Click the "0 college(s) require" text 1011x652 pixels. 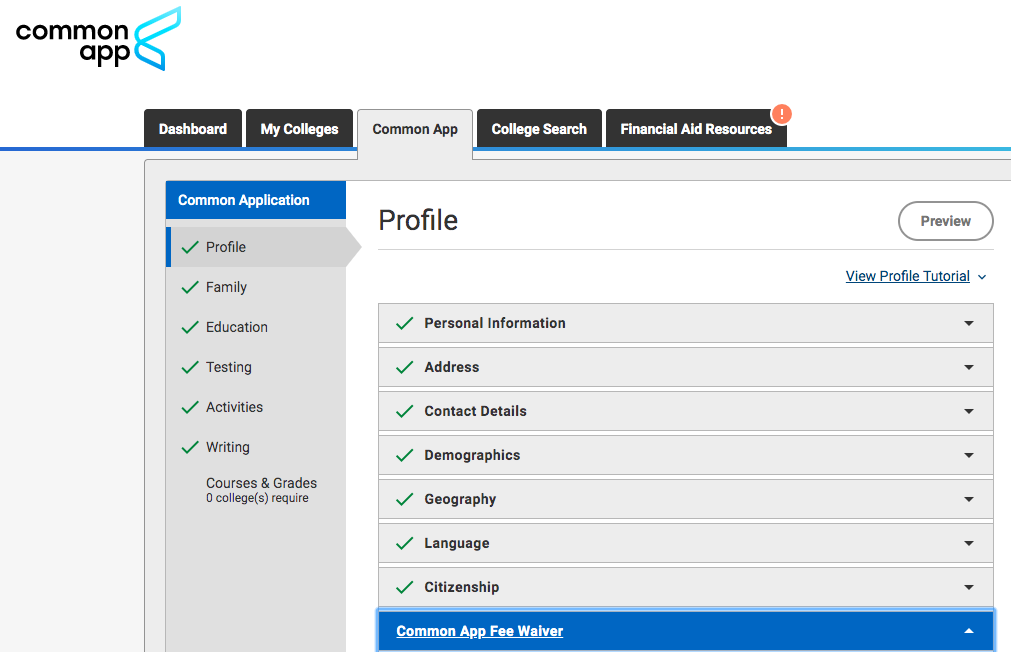click(257, 498)
